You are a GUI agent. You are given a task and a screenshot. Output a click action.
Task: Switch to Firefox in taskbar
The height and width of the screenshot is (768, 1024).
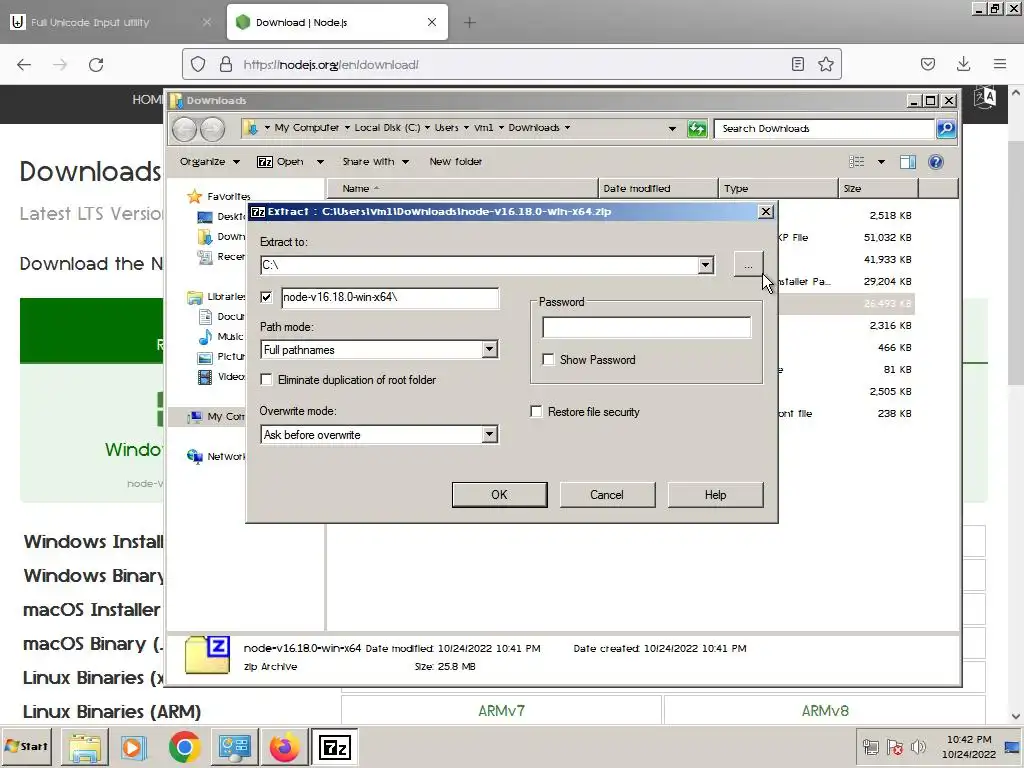click(284, 746)
